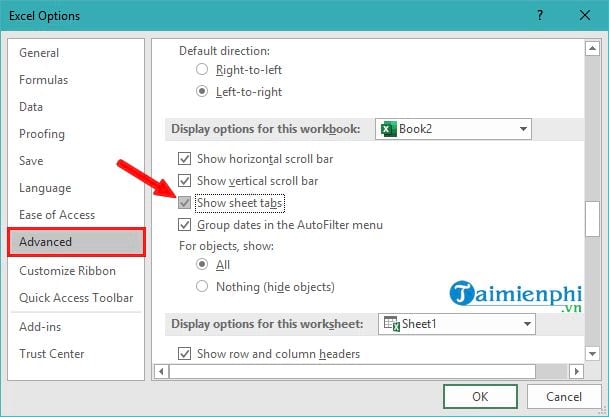Select the Advanced category
Screen dimensions: 609x417
[x=77, y=242]
